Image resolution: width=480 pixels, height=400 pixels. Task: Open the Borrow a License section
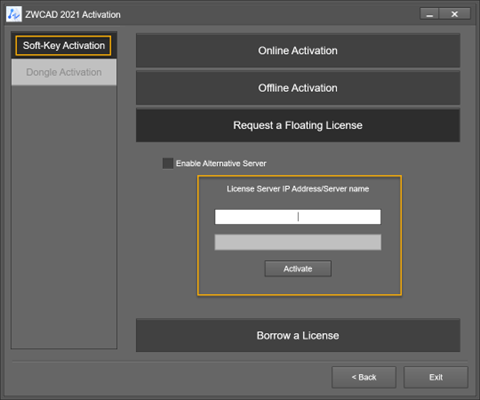coord(298,335)
